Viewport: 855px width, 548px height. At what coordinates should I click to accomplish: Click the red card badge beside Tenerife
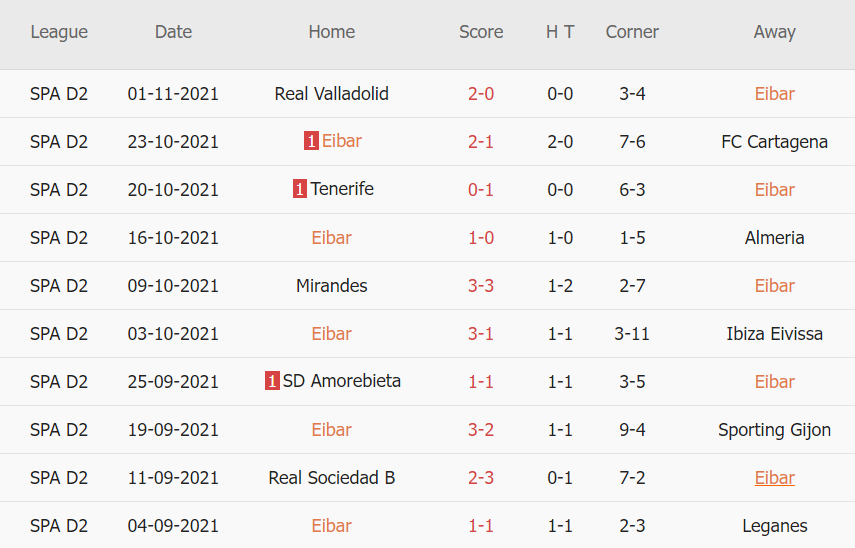coord(300,189)
